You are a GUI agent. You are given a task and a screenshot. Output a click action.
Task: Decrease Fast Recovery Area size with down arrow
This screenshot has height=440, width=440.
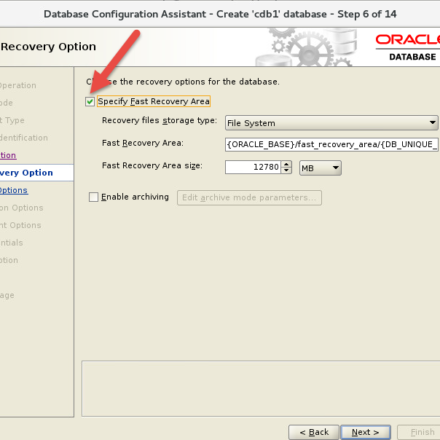pyautogui.click(x=286, y=170)
